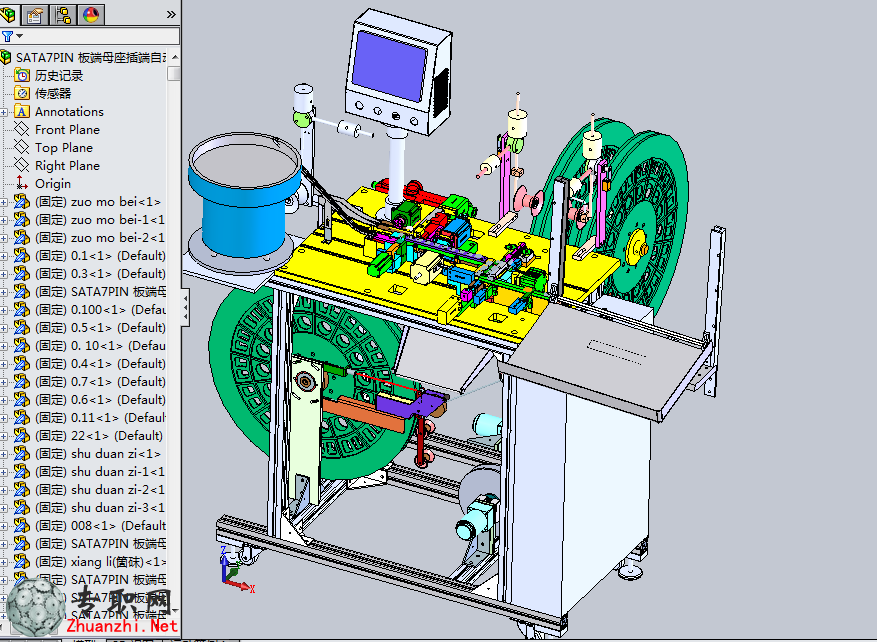Expand the 0.100<1> component node
The height and width of the screenshot is (642, 877).
tap(4, 310)
